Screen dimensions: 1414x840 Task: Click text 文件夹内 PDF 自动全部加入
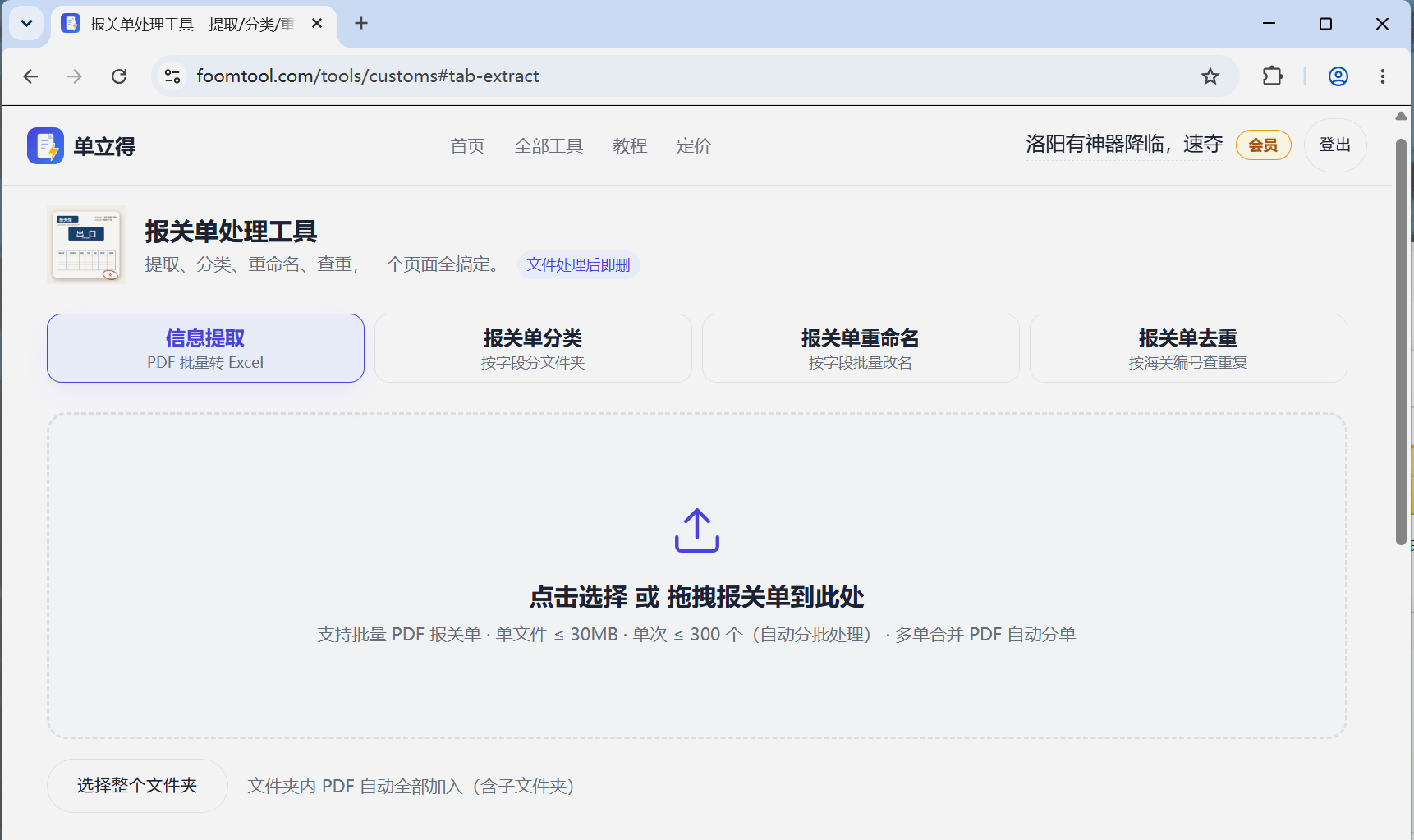(x=411, y=787)
